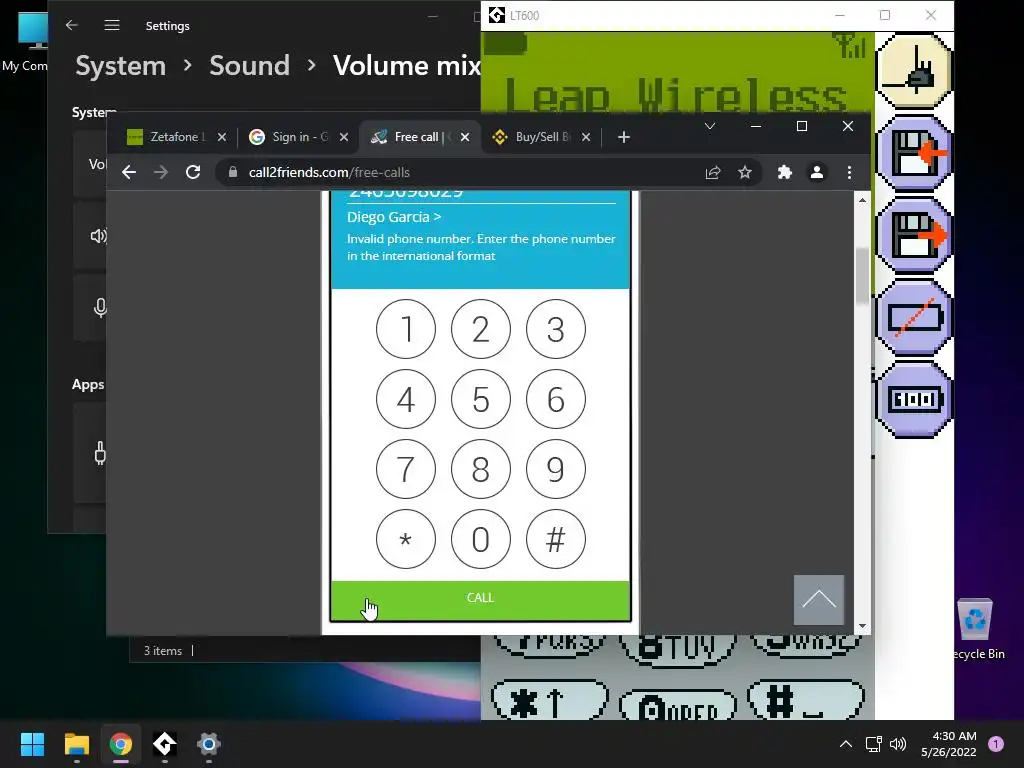The height and width of the screenshot is (768, 1024).
Task: Click the taskbar volume speaker icon
Action: pos(898,744)
